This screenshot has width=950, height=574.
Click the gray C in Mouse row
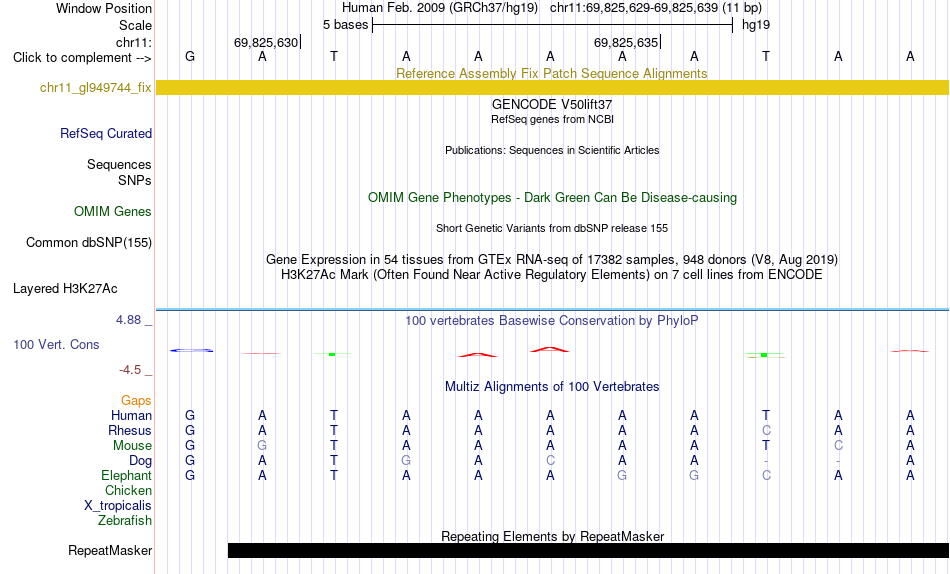[838, 446]
